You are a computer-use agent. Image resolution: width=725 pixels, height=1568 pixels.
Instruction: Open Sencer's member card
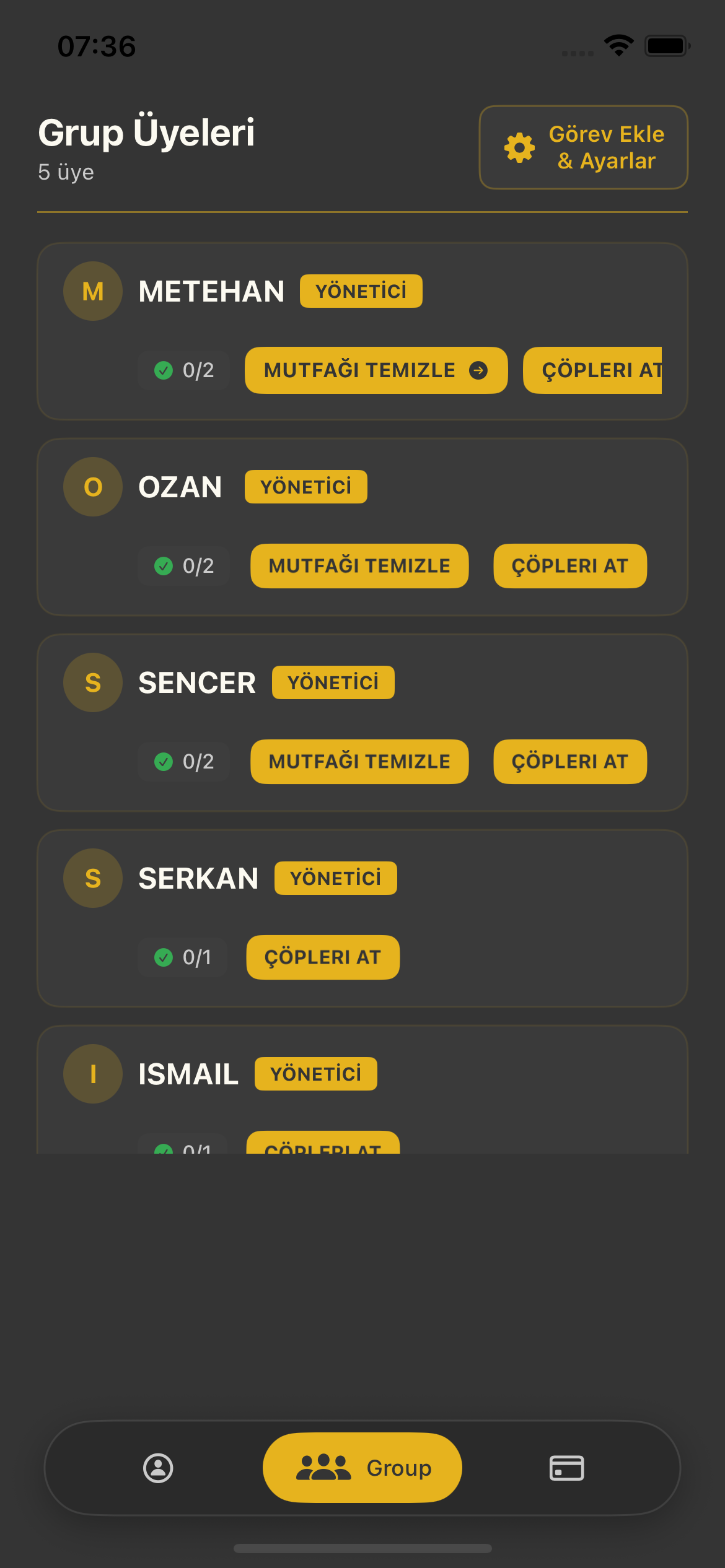[362, 721]
